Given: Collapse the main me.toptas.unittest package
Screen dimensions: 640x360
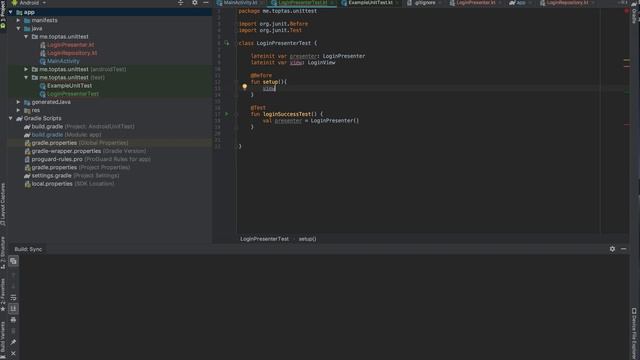Looking at the screenshot, I should pos(26,37).
